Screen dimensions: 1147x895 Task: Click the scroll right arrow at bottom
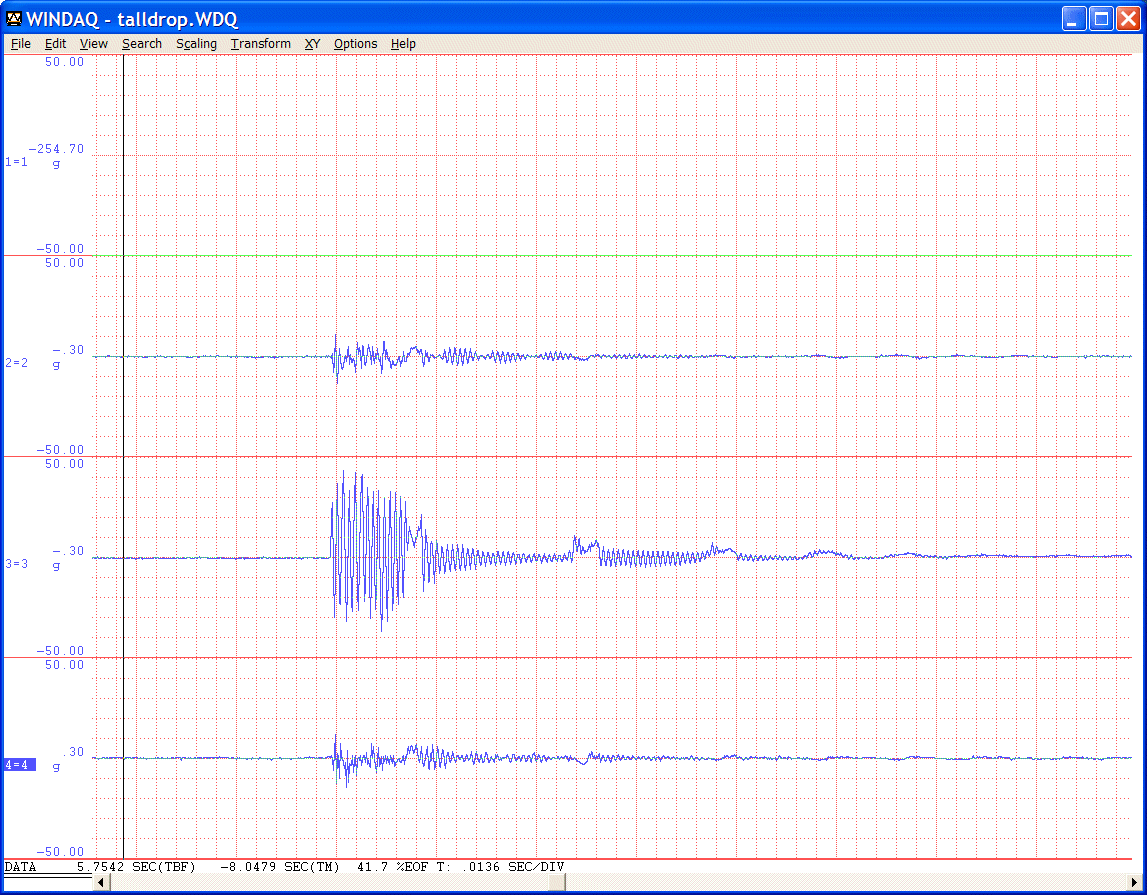coord(1133,882)
